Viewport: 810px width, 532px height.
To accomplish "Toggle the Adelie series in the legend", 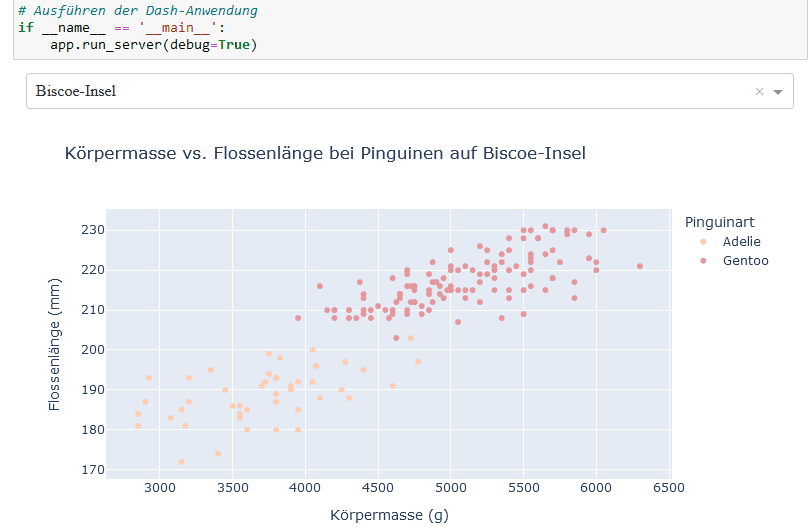I will point(741,242).
